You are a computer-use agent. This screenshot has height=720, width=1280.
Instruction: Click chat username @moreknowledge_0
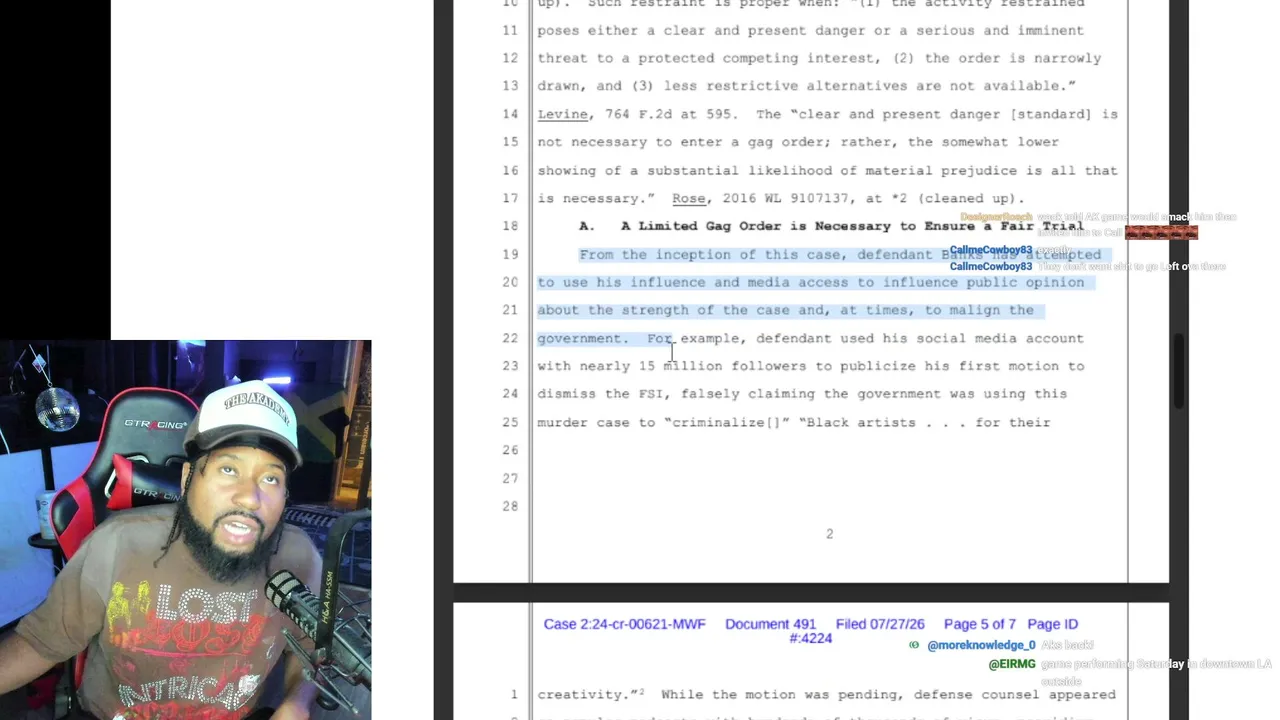(981, 645)
